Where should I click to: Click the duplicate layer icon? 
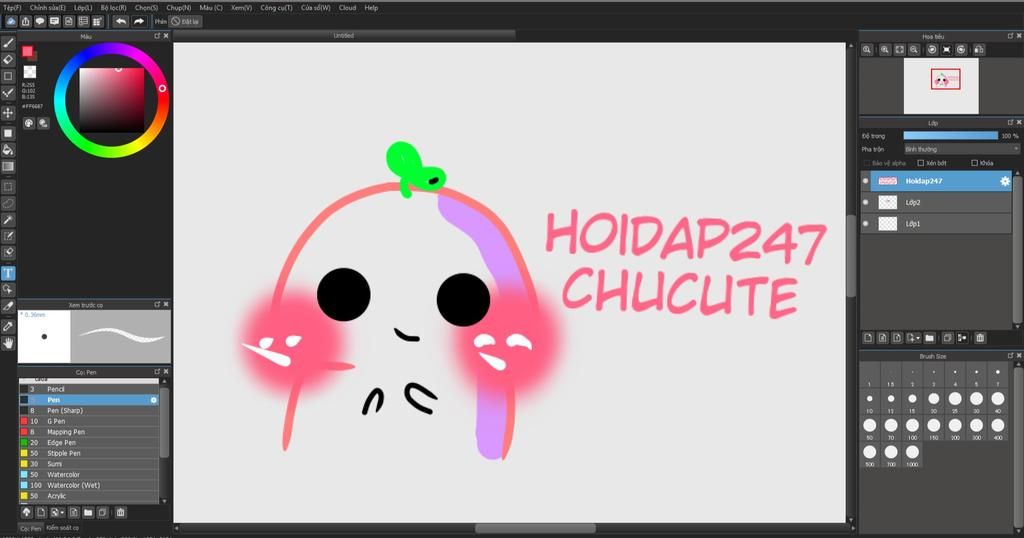click(948, 338)
